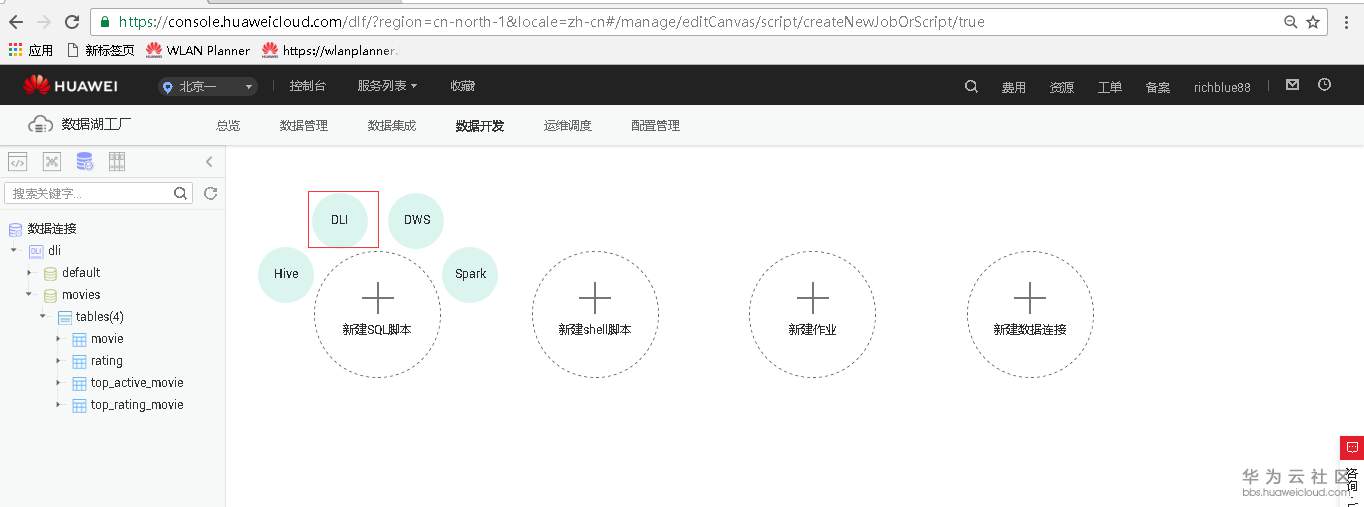Viewport: 1364px width, 507px height.
Task: Open 资源 in header
Action: click(1062, 88)
